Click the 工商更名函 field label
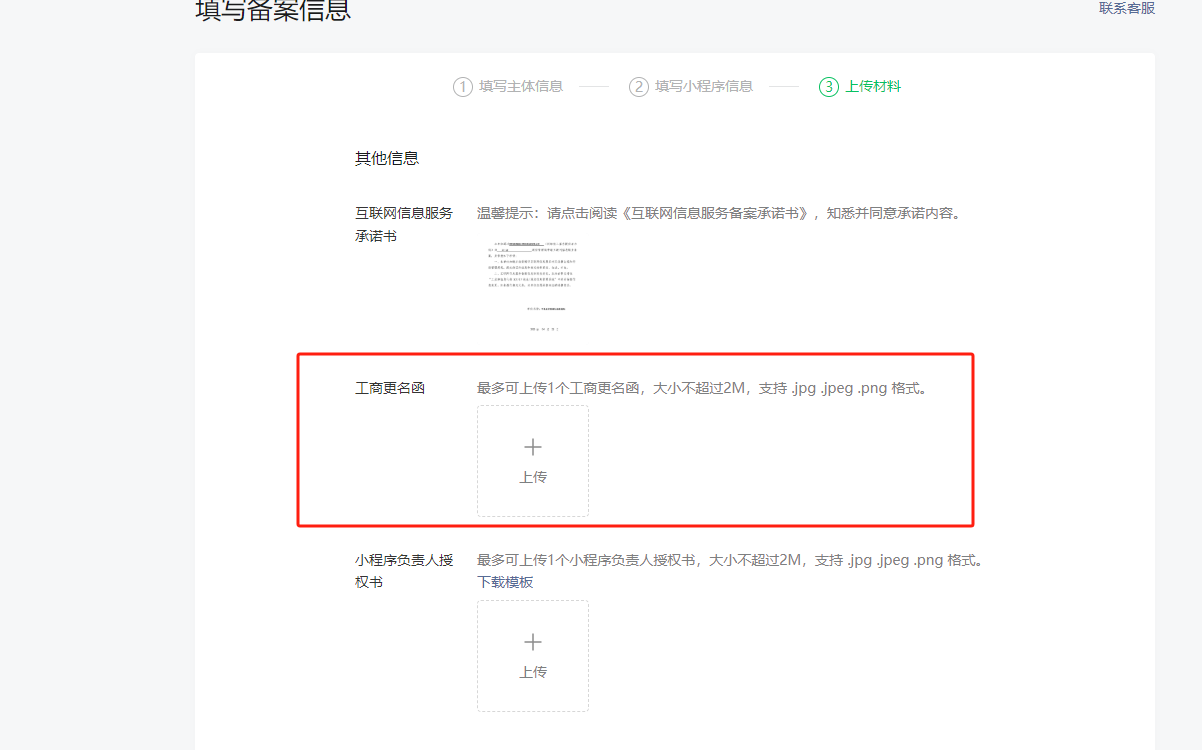Screen dimensions: 1202x750 pos(390,388)
